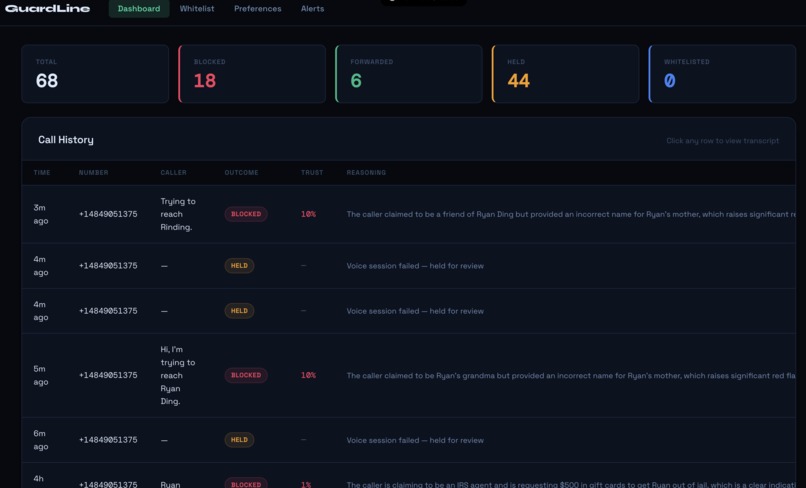The width and height of the screenshot is (806, 488).
Task: Switch to the Whitelist tab
Action: click(197, 9)
